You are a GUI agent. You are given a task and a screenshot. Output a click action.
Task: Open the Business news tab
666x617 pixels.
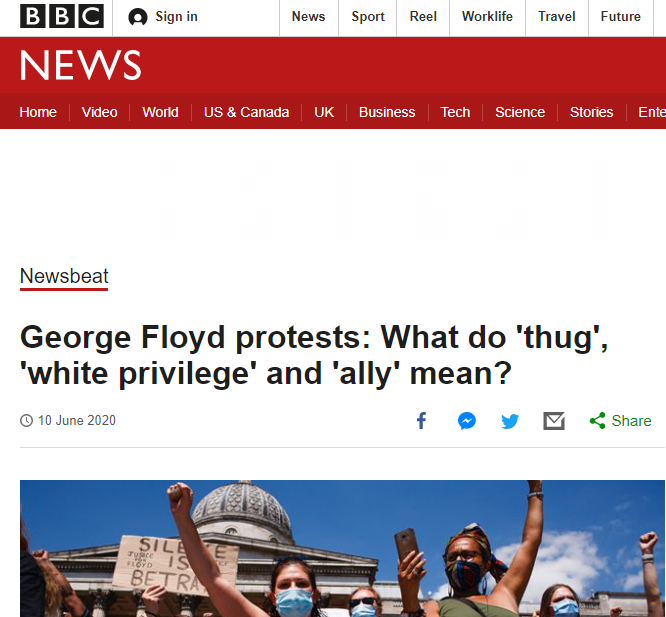pos(387,112)
